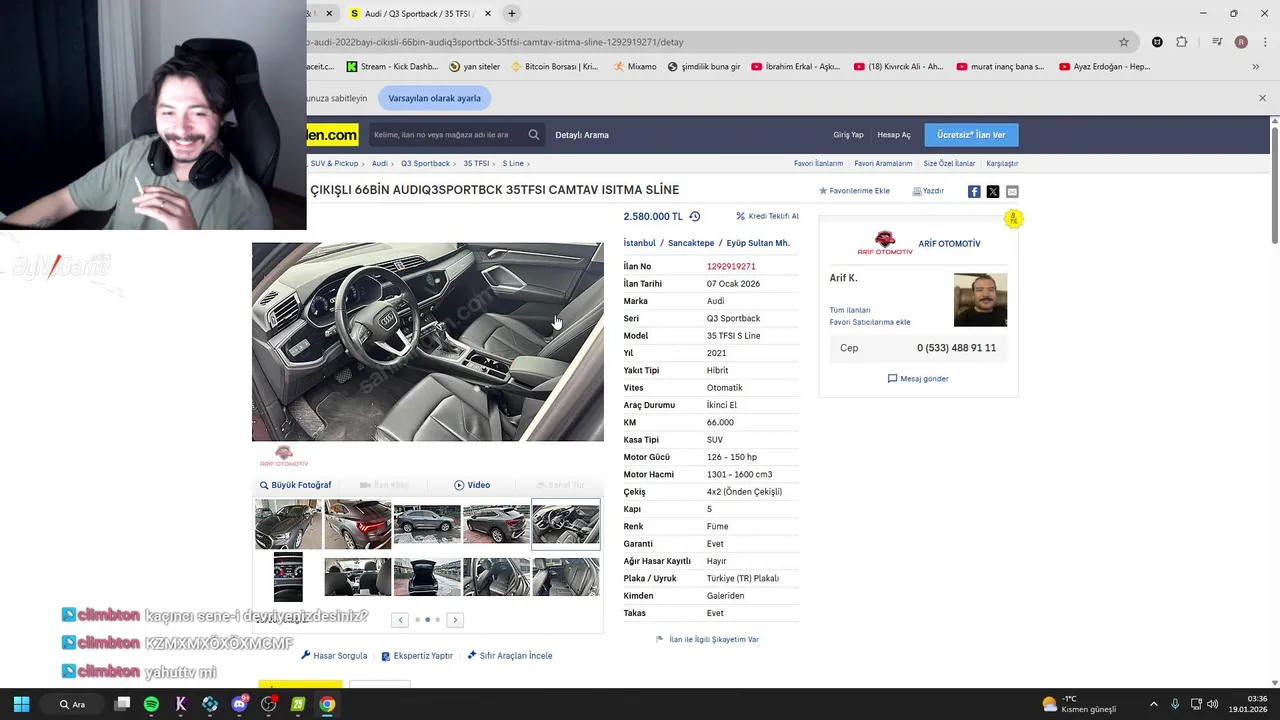Play the listing Video
The height and width of the screenshot is (720, 1280).
472,485
